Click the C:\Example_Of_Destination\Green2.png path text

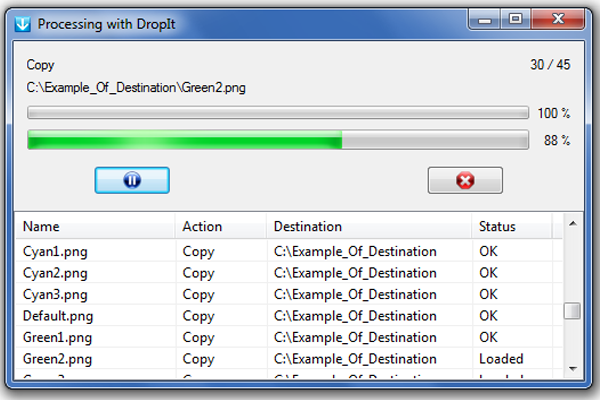pos(136,88)
